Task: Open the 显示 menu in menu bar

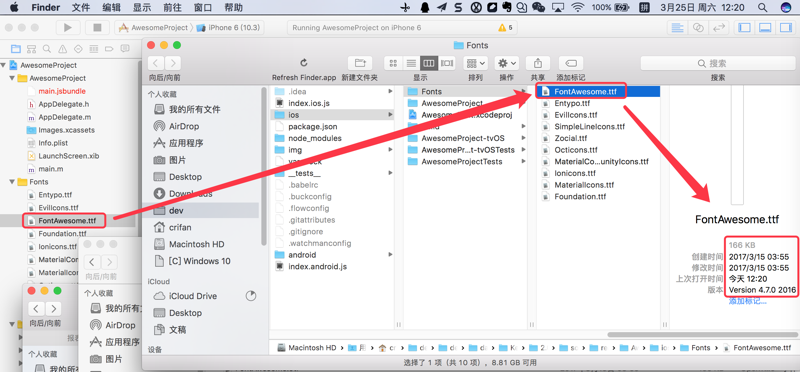Action: tap(141, 7)
